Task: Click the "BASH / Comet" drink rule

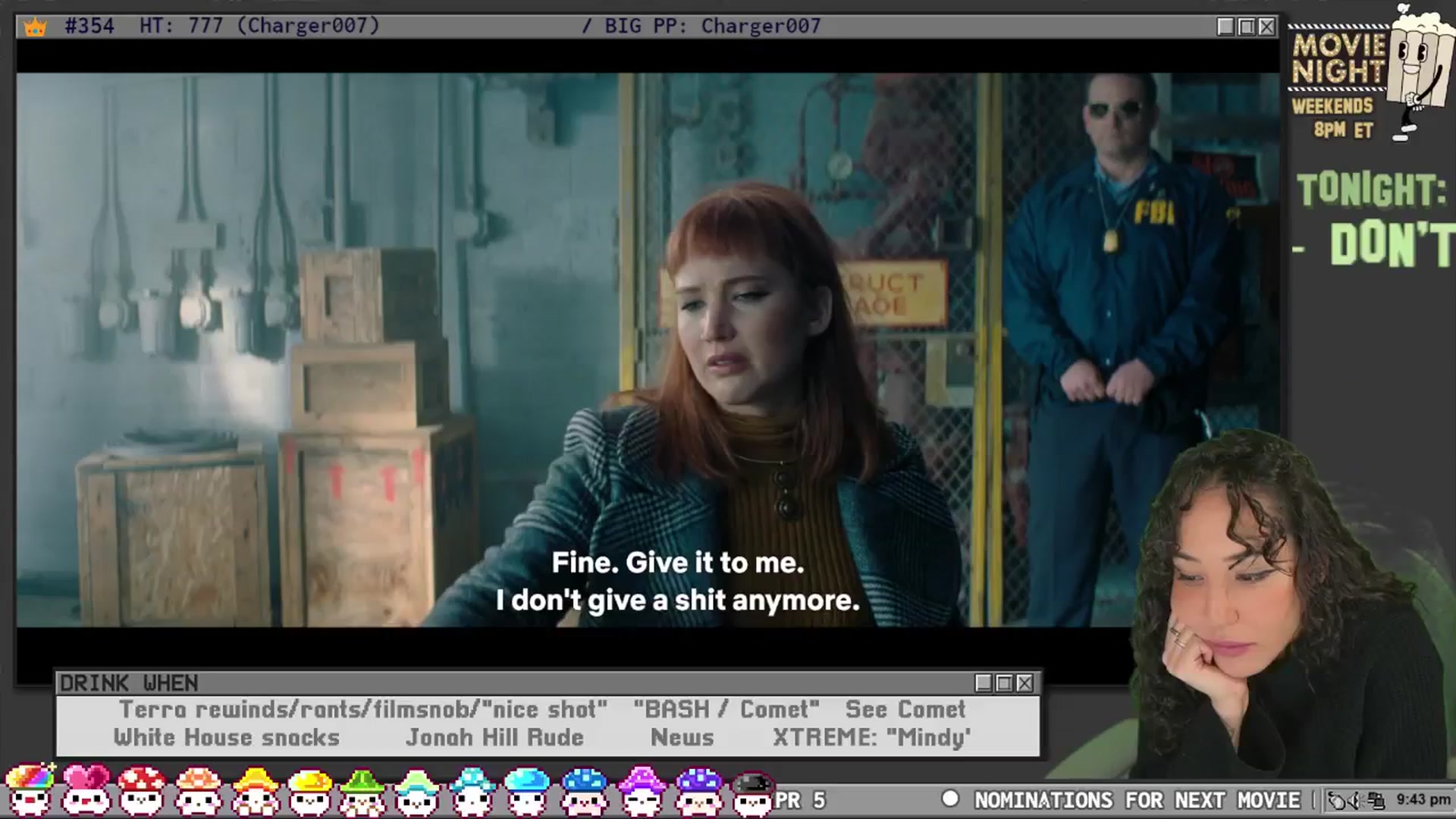Action: pos(726,709)
